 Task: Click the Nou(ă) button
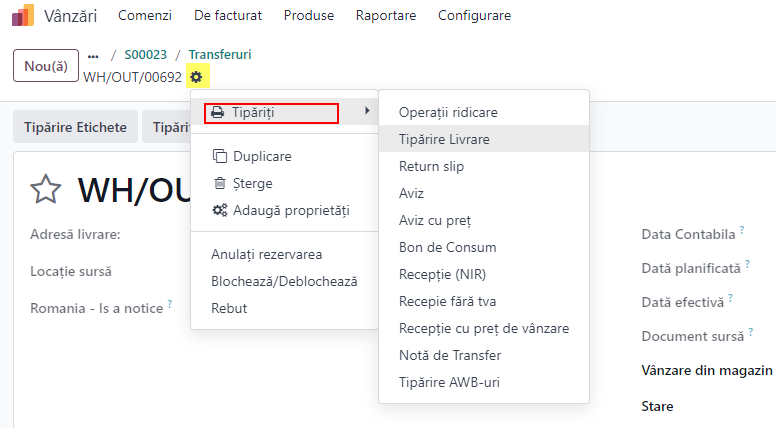tap(46, 65)
